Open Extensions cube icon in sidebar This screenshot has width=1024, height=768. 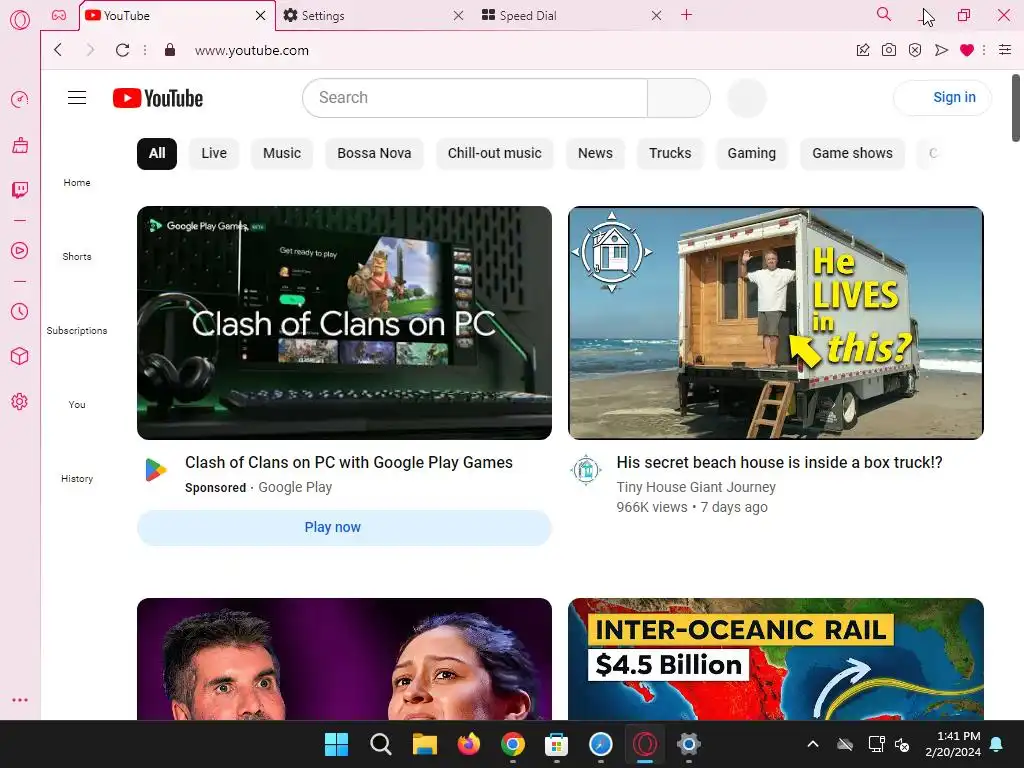20,356
